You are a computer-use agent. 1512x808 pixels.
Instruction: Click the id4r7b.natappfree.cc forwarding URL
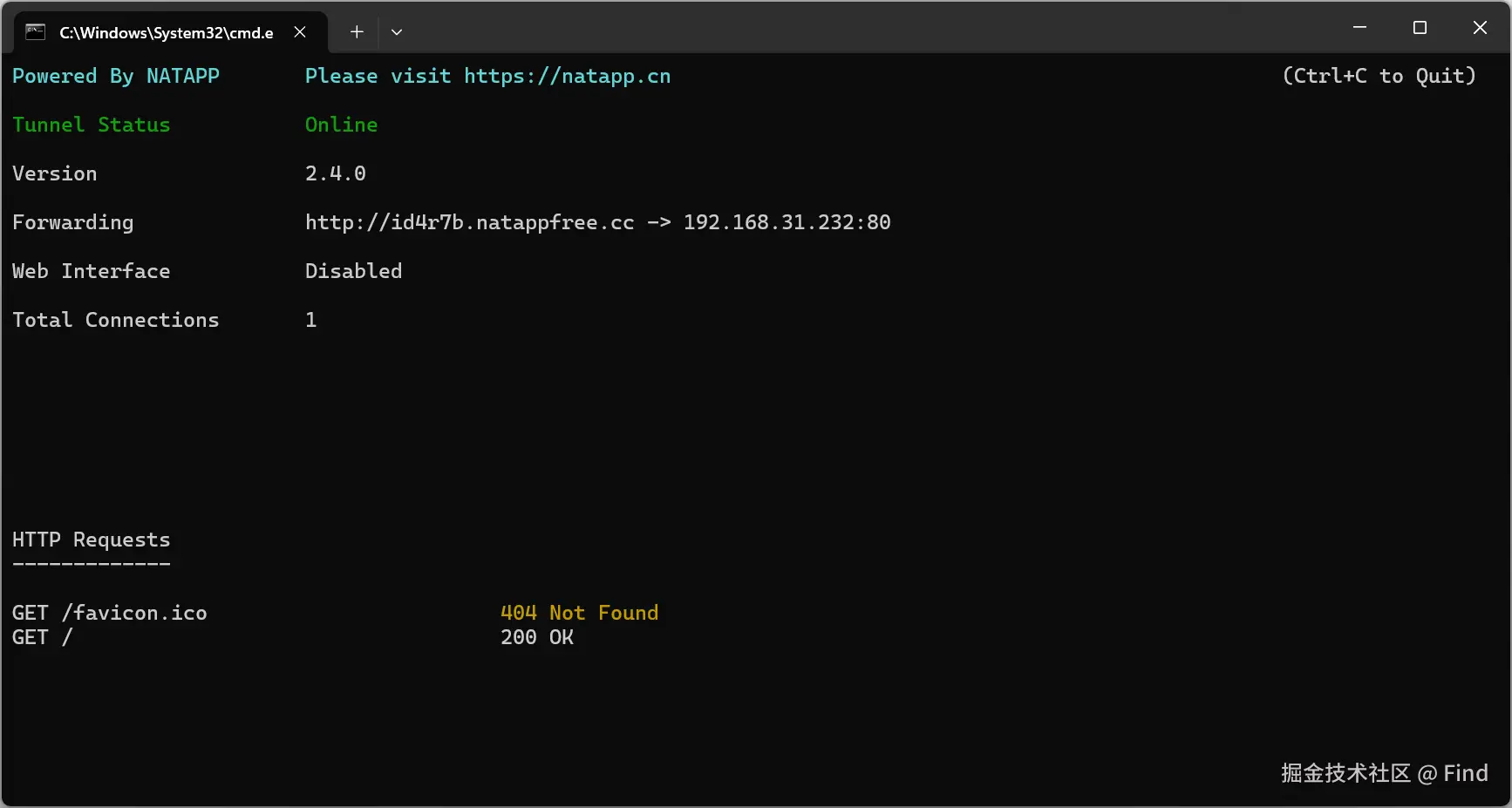pyautogui.click(x=469, y=223)
